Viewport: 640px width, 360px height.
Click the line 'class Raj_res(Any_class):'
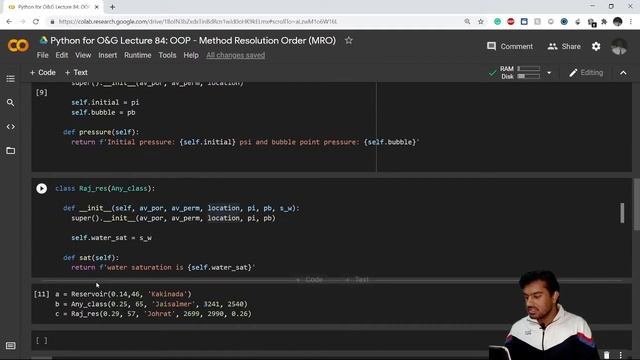click(105, 189)
